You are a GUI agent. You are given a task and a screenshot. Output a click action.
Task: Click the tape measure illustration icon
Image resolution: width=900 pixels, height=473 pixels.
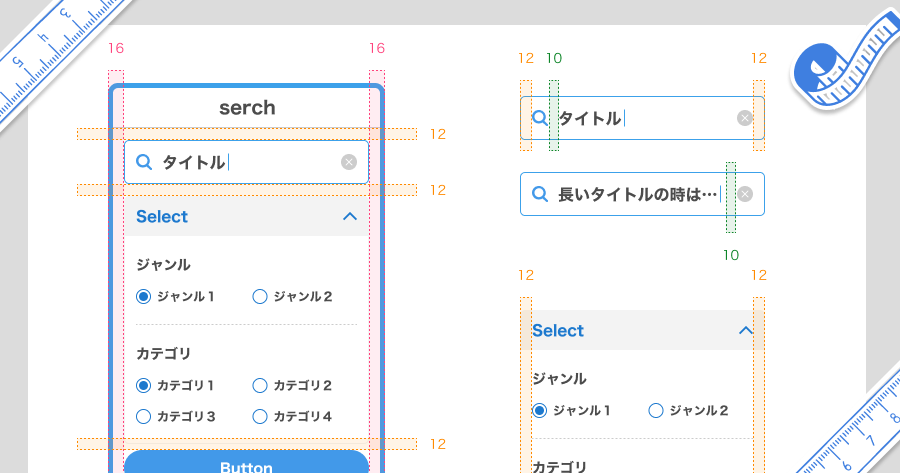[844, 62]
